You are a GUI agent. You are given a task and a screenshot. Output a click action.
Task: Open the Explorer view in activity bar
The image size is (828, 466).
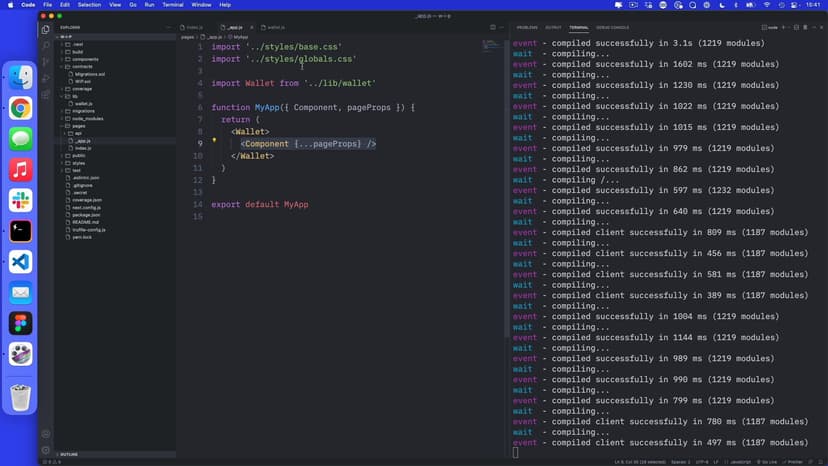[x=46, y=30]
